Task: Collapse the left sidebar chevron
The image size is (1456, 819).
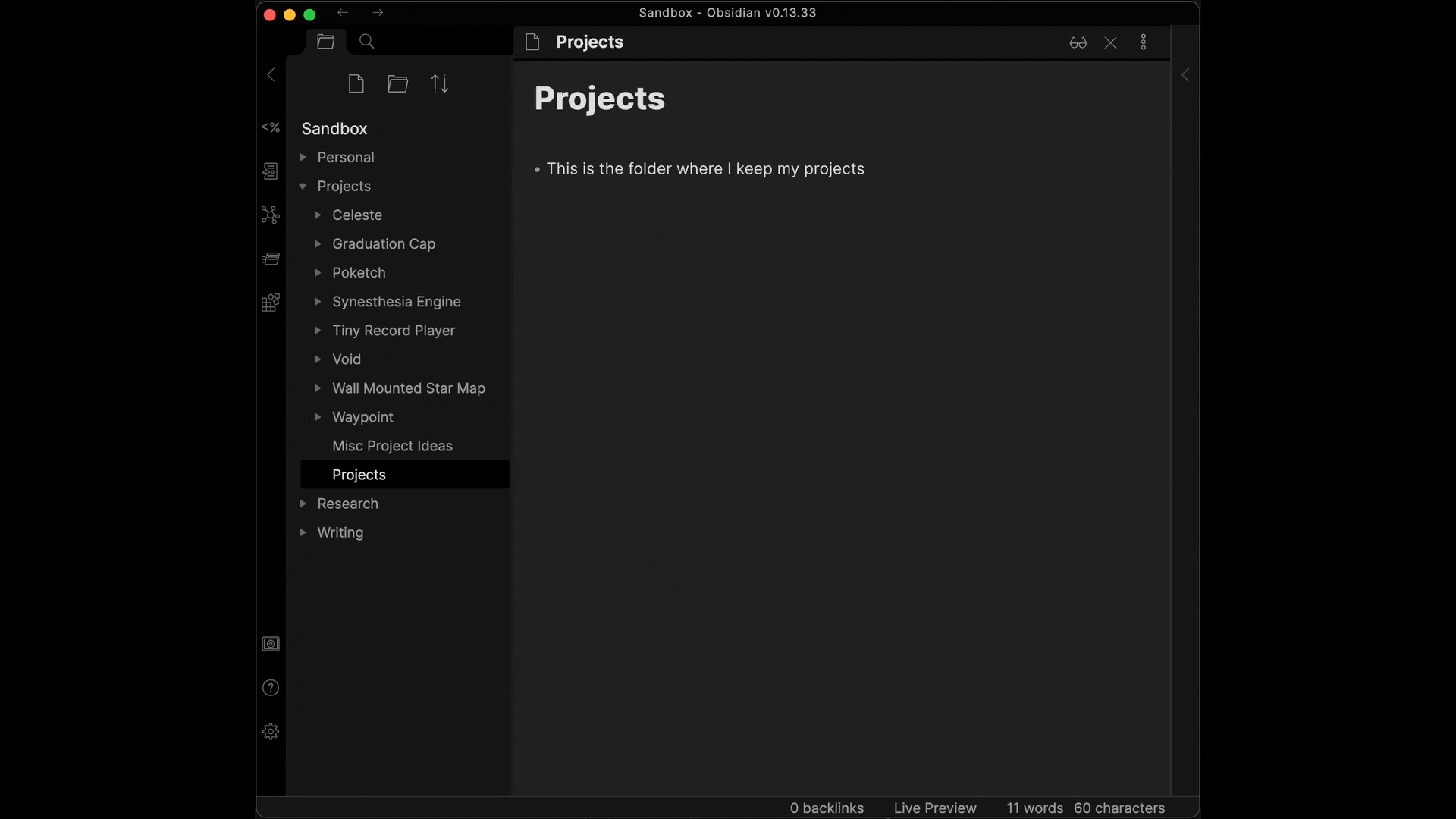Action: click(271, 74)
